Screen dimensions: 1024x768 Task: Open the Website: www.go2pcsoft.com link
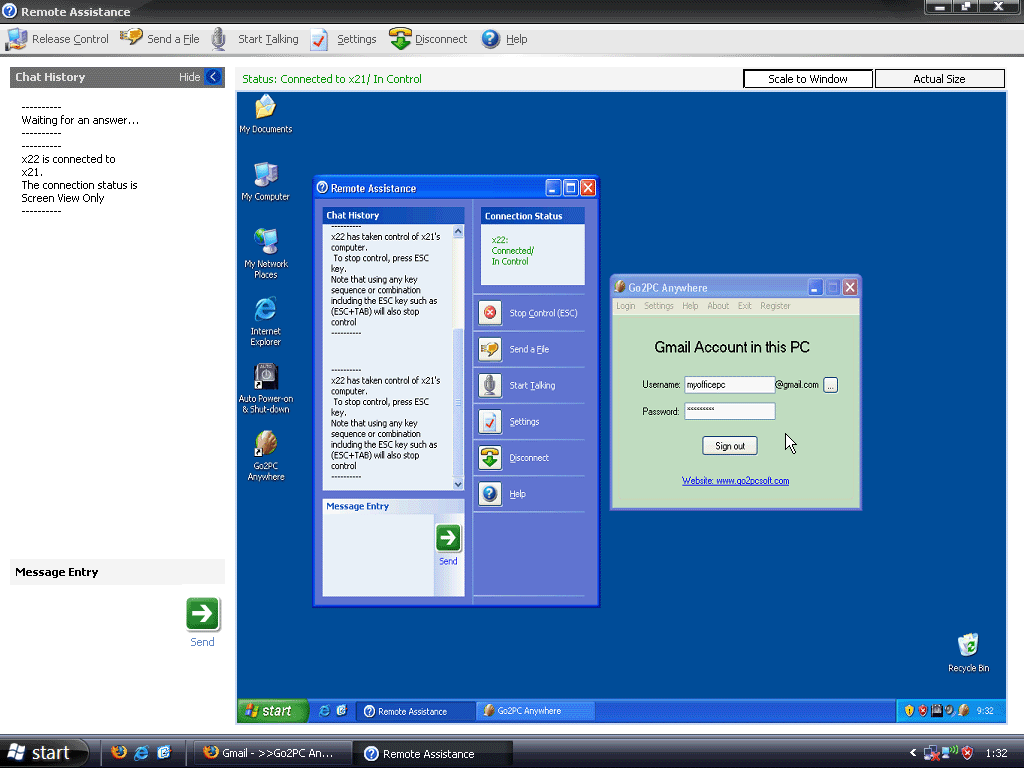pos(735,481)
